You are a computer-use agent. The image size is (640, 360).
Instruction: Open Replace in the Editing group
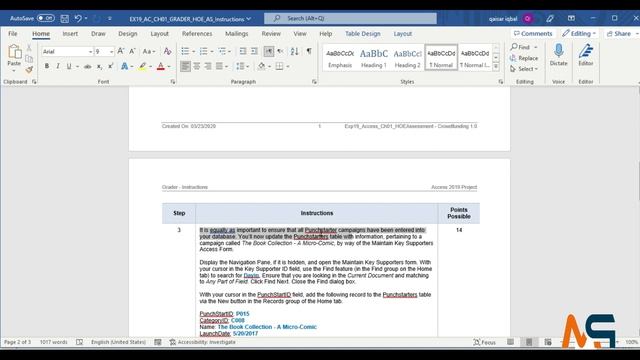coord(524,58)
